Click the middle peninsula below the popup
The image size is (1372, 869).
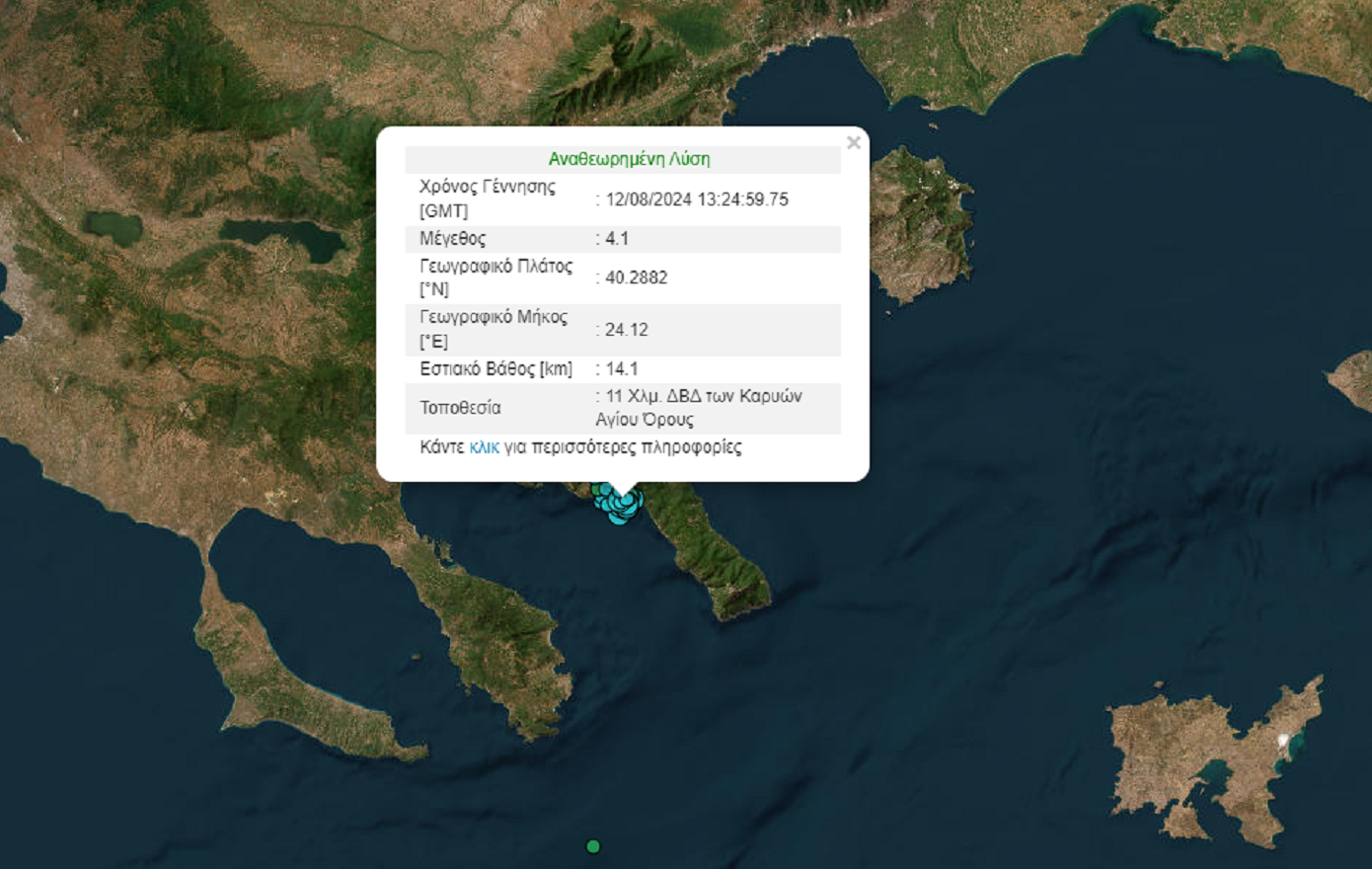pyautogui.click(x=494, y=632)
